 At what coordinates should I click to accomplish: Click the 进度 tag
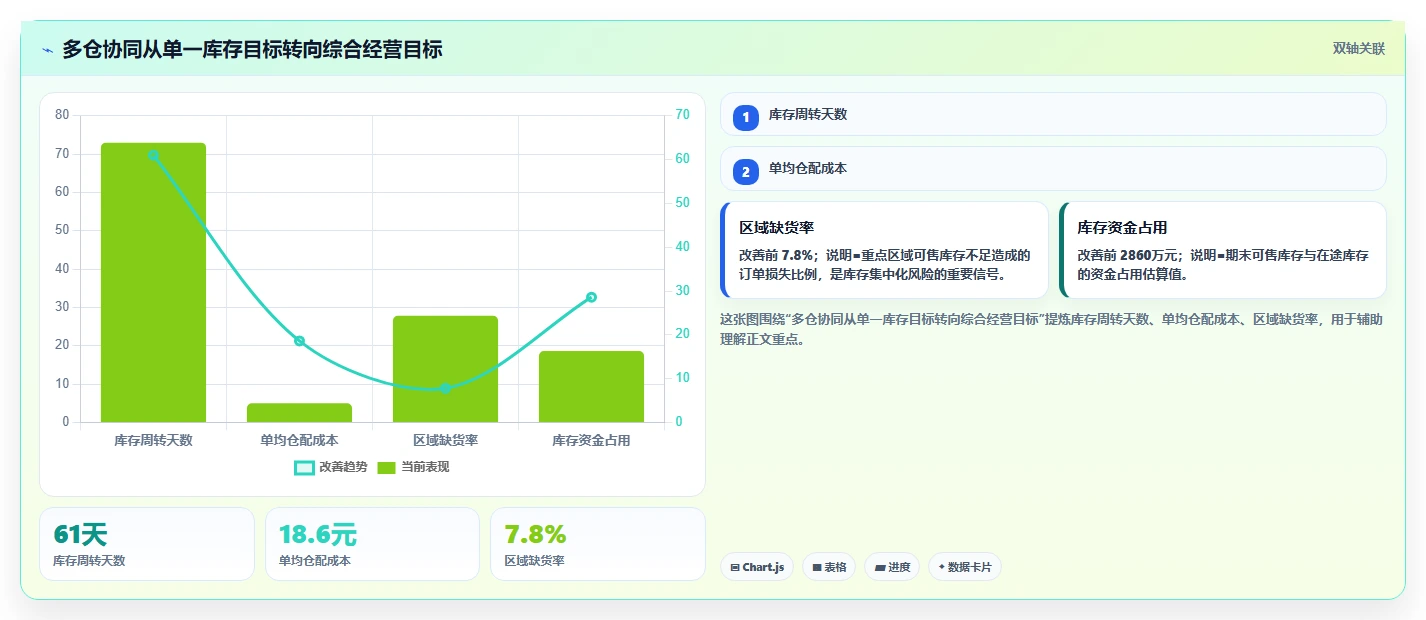(x=892, y=567)
